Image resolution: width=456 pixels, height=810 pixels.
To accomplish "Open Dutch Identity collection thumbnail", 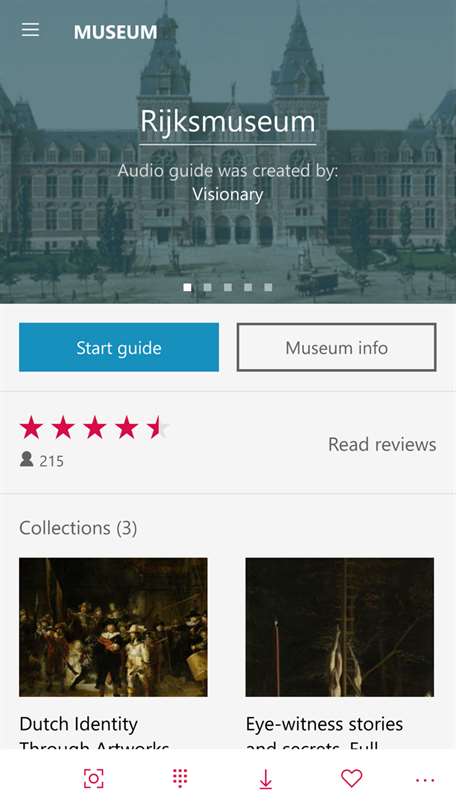I will 113,627.
